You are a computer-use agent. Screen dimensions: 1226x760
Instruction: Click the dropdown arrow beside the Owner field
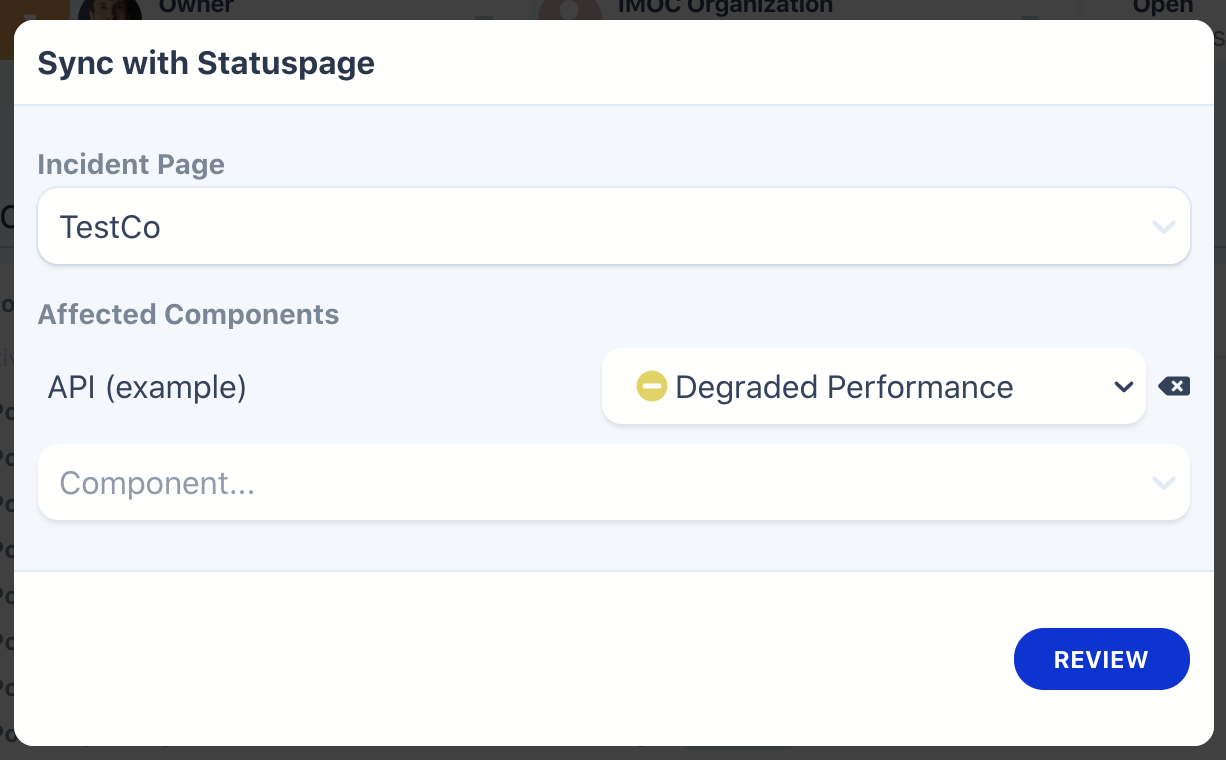(x=483, y=16)
